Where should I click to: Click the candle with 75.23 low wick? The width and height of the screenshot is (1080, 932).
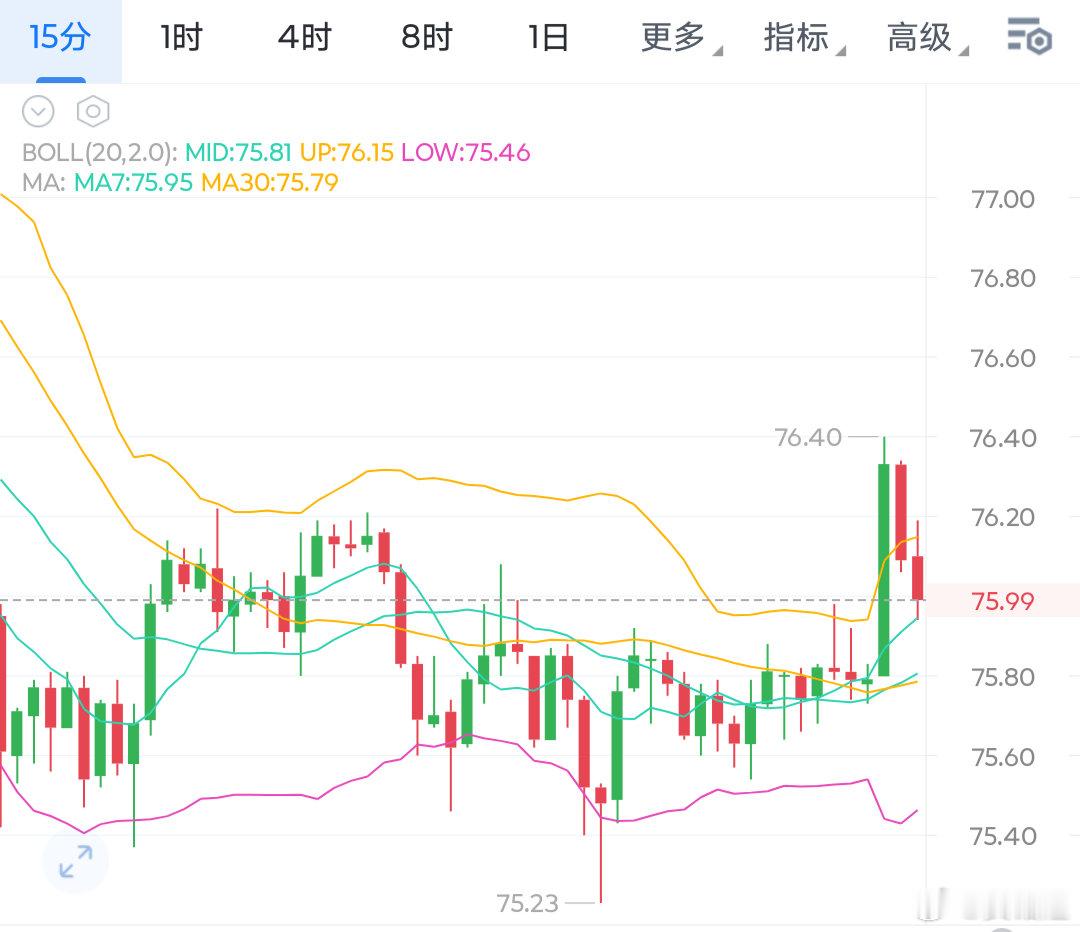601,794
